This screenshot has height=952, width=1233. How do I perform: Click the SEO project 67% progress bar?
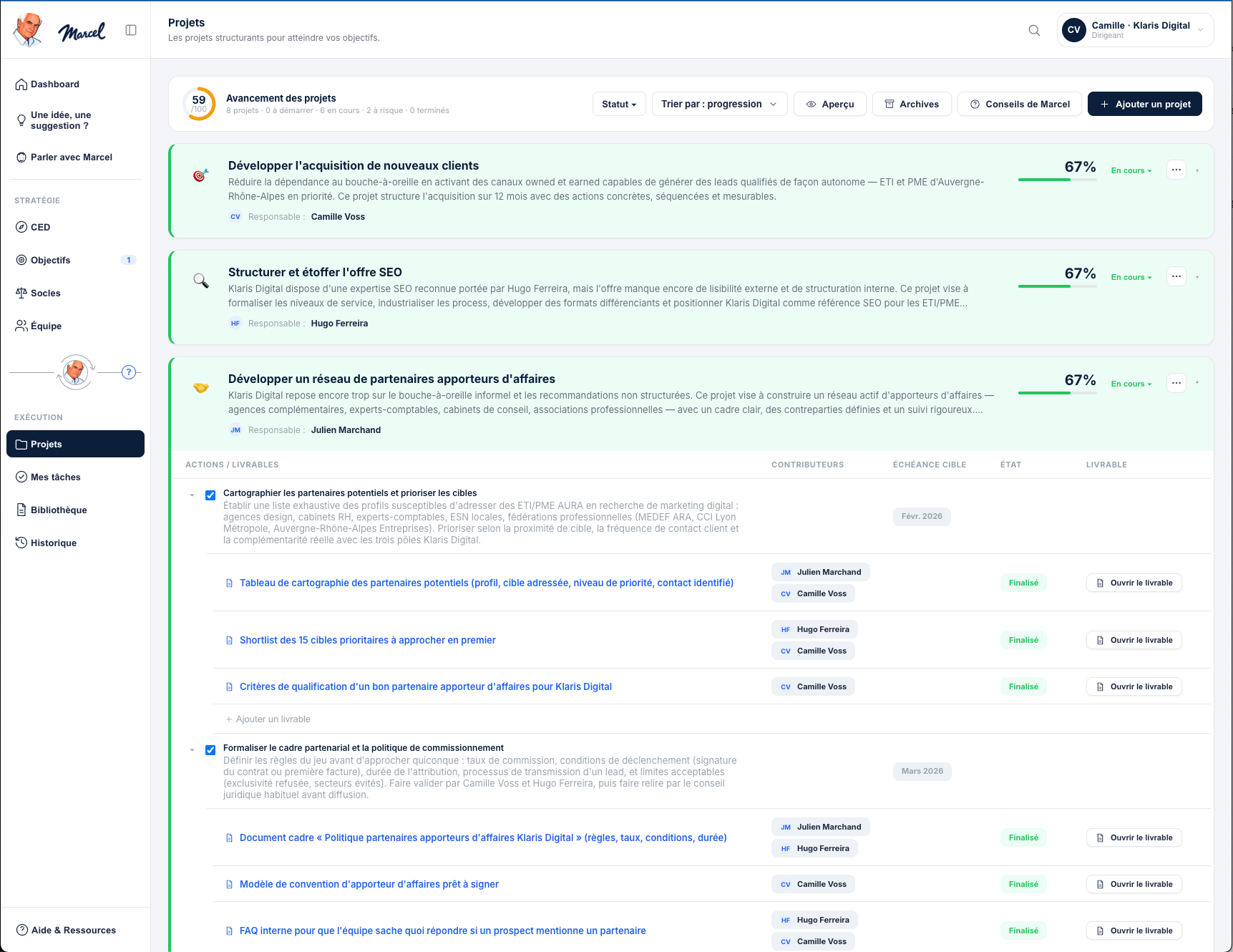pyautogui.click(x=1058, y=286)
